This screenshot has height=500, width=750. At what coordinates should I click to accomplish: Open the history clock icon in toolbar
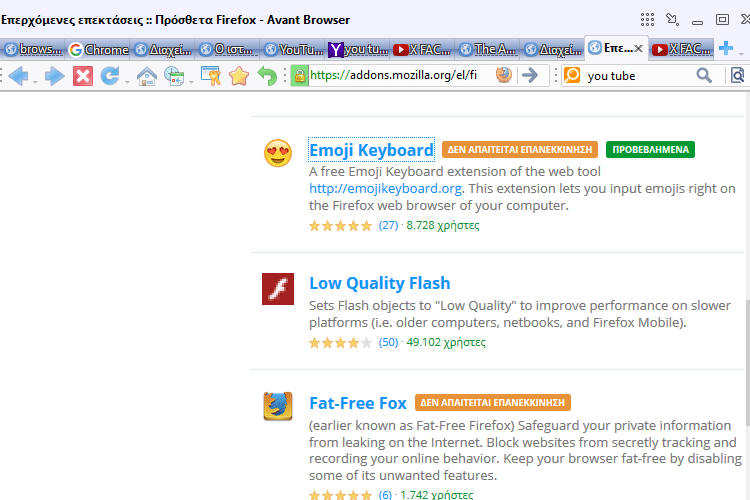tap(174, 76)
